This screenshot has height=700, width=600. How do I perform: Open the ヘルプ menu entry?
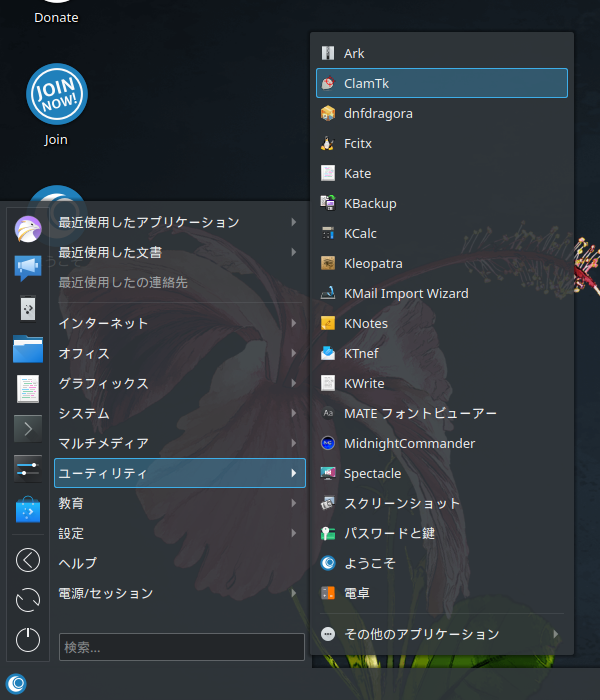pyautogui.click(x=179, y=563)
